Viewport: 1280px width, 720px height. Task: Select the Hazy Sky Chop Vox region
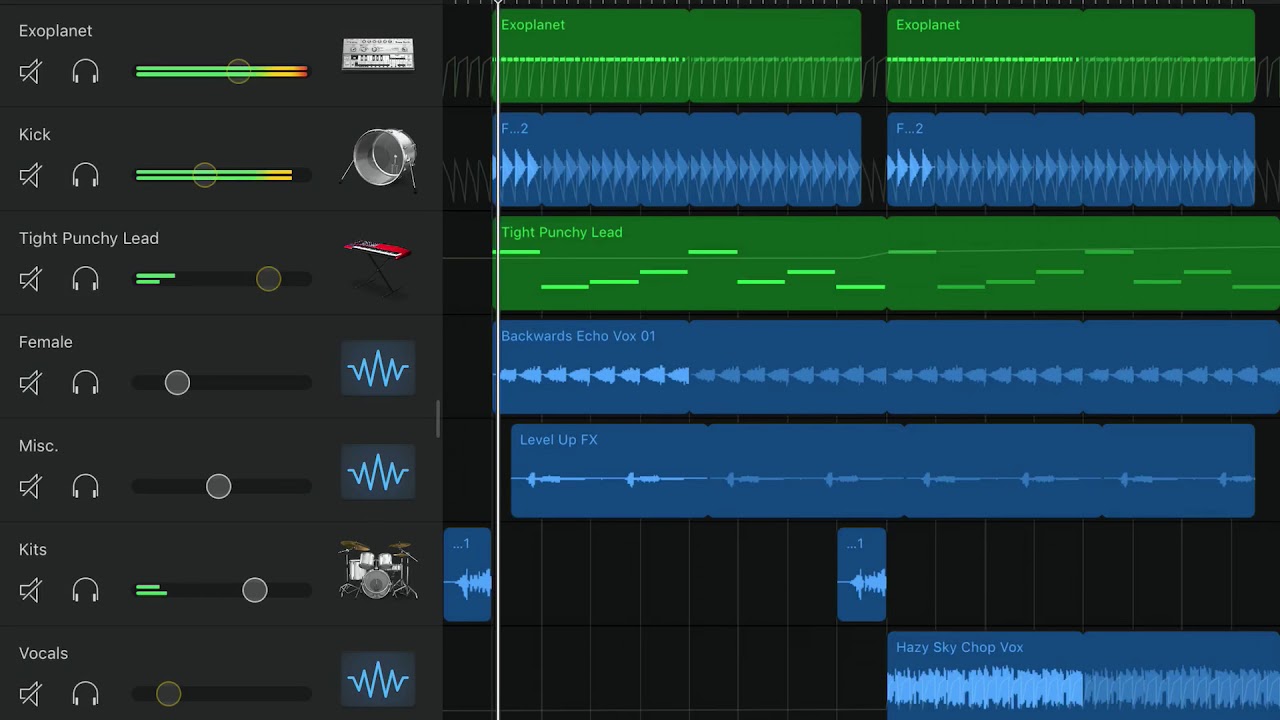tap(1083, 676)
